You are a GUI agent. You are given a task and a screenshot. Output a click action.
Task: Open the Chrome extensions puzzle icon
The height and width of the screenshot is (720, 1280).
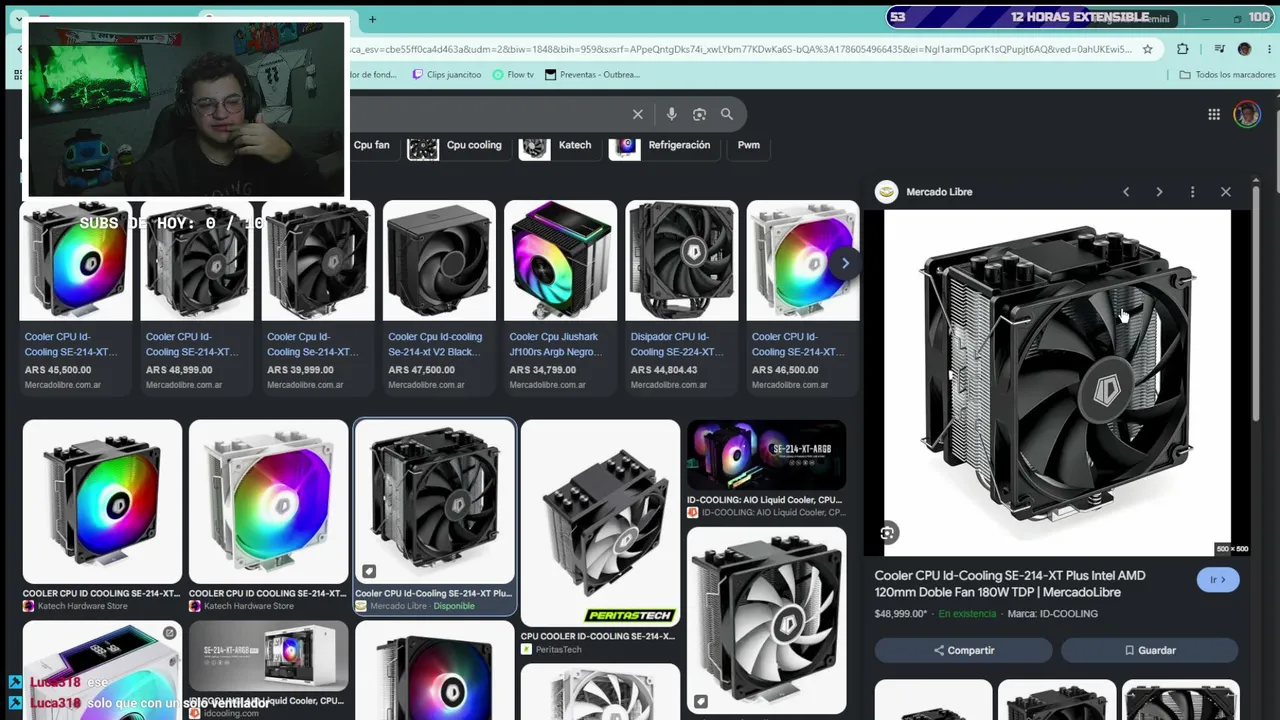click(x=1183, y=49)
